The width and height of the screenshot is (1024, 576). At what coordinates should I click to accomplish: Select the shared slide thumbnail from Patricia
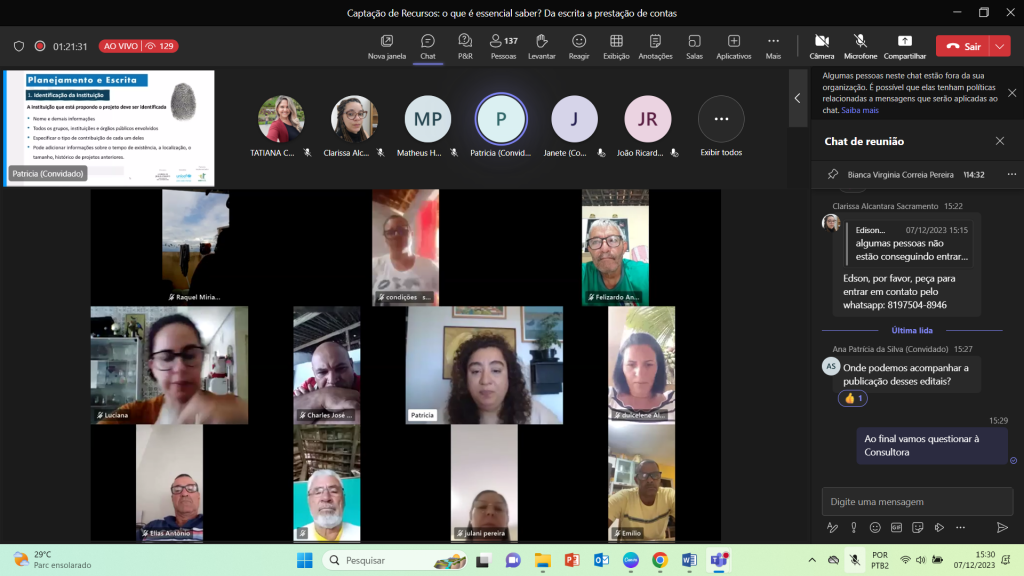coord(110,128)
